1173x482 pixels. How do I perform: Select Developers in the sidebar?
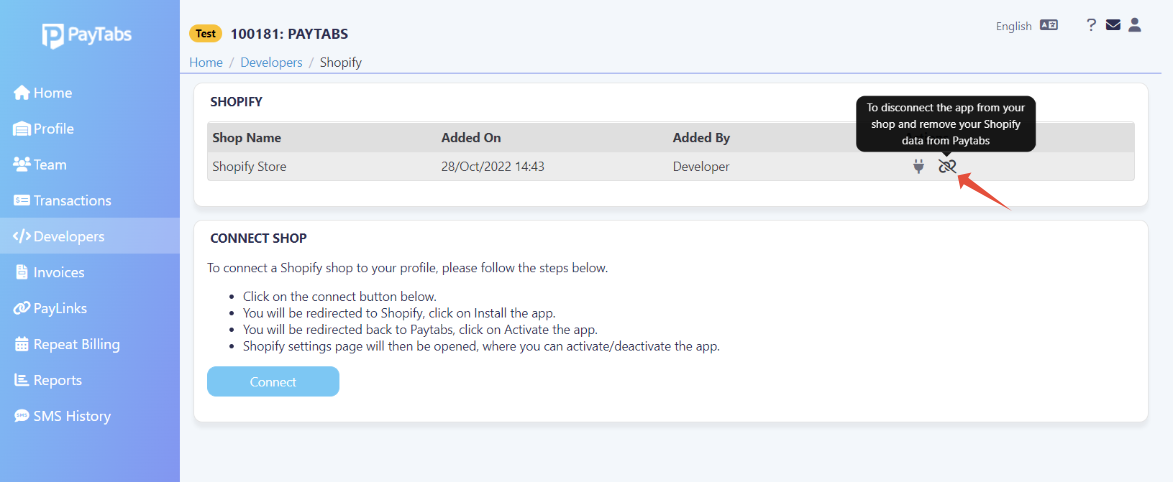tap(90, 237)
